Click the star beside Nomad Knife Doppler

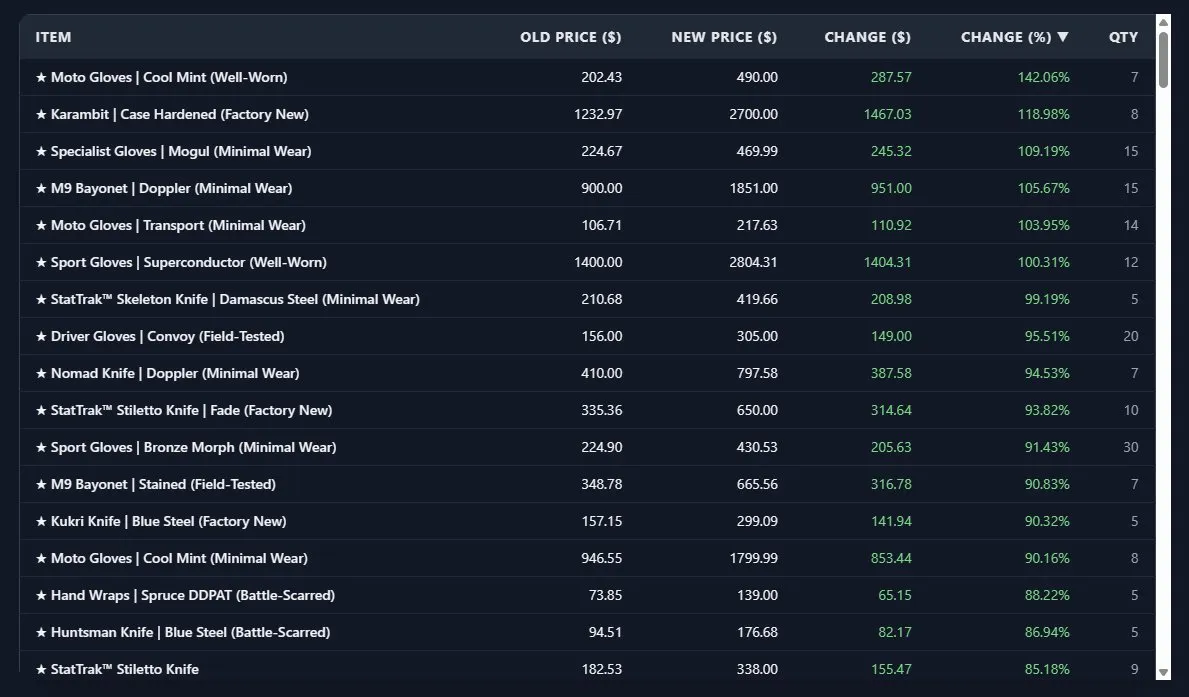point(41,373)
